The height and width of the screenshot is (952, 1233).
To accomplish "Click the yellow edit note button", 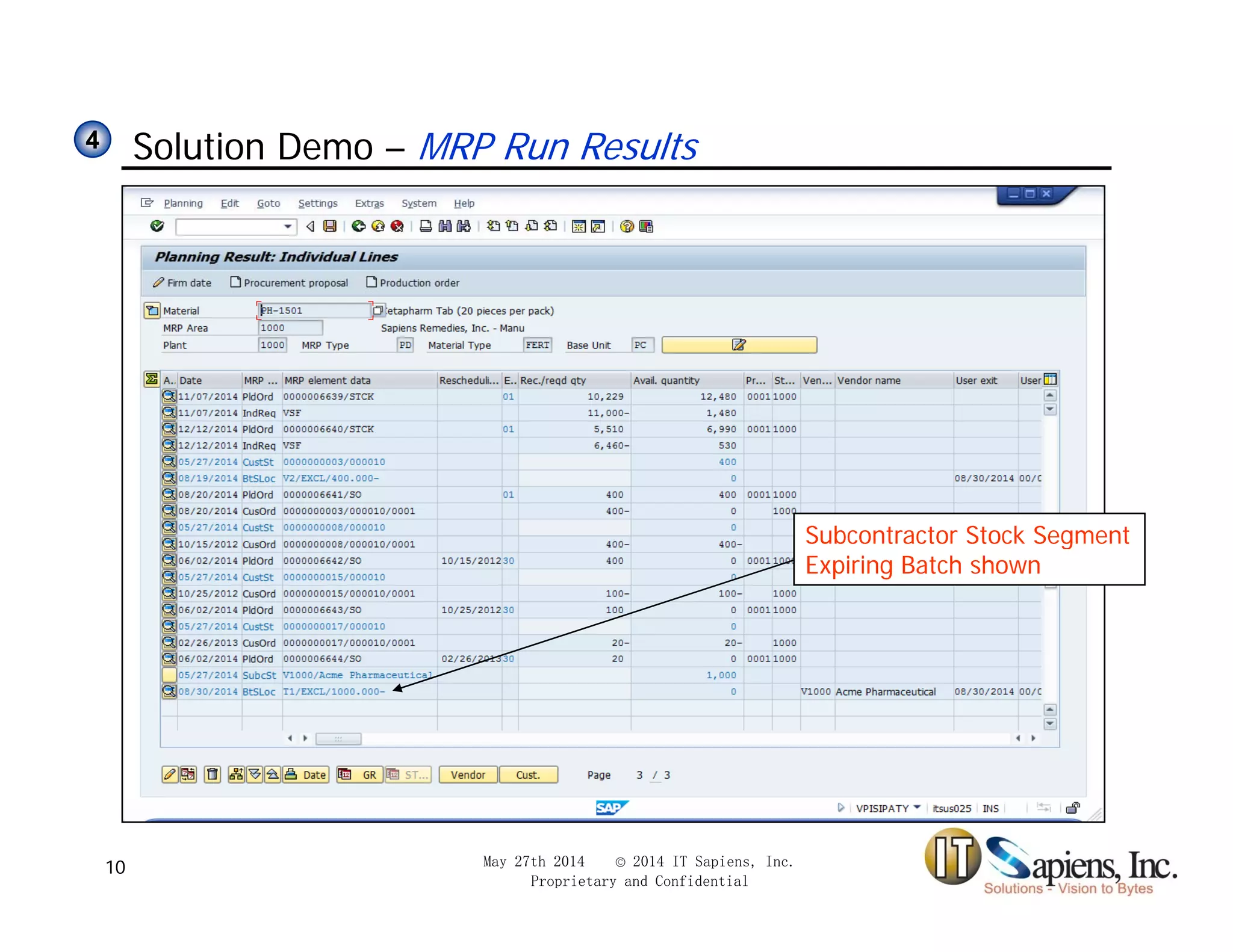I will pyautogui.click(x=739, y=345).
